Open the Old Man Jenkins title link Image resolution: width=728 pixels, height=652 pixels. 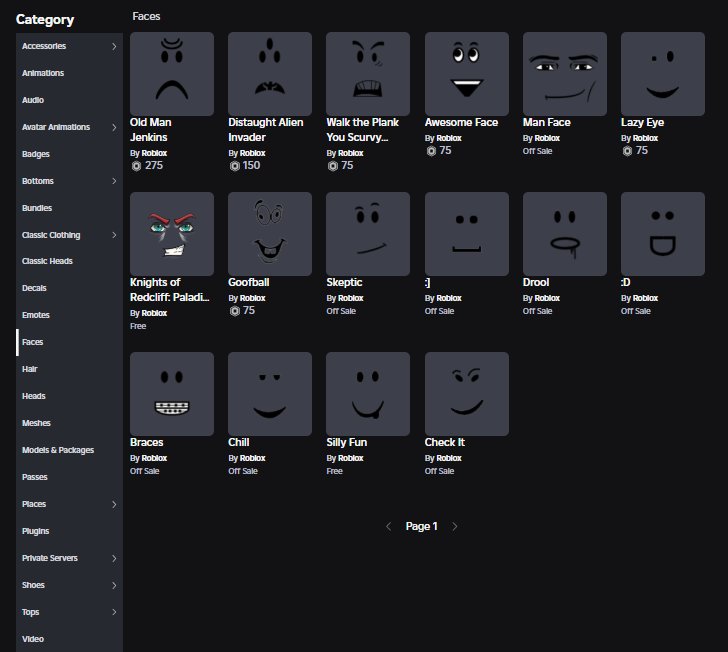coord(151,130)
